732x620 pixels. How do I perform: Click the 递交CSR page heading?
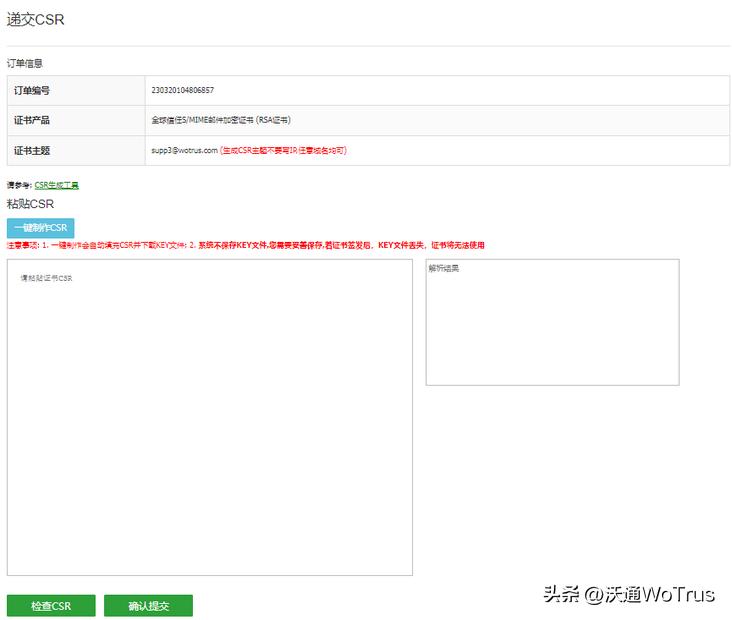click(35, 20)
